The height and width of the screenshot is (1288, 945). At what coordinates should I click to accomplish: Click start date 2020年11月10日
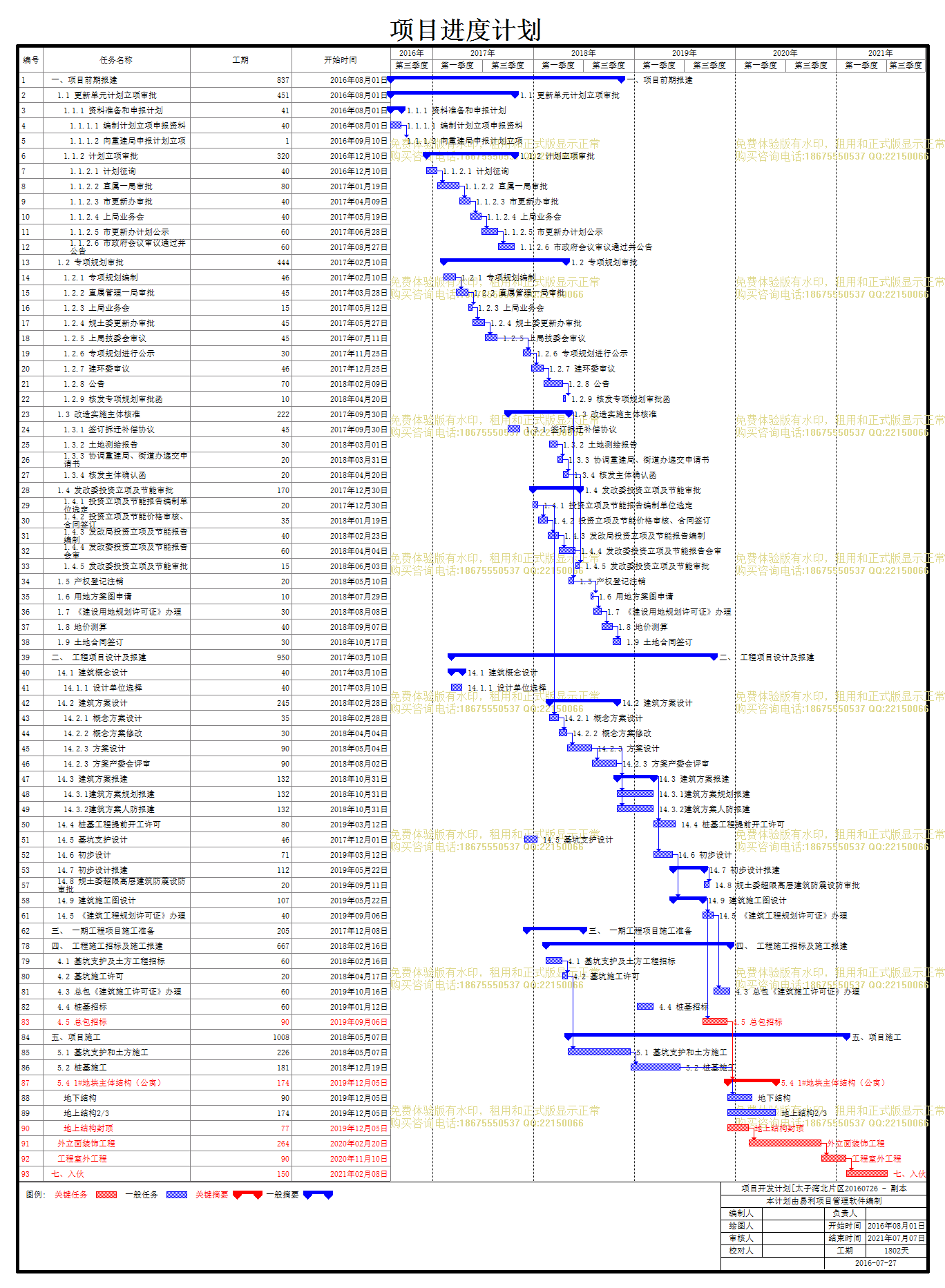(x=359, y=1159)
